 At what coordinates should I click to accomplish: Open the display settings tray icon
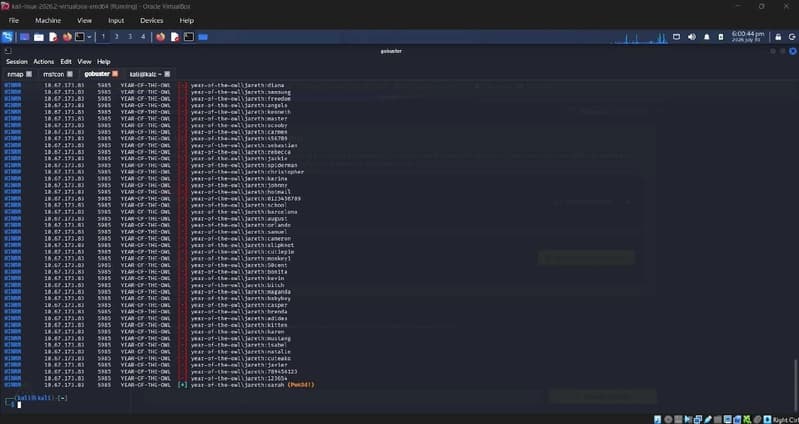[677, 37]
